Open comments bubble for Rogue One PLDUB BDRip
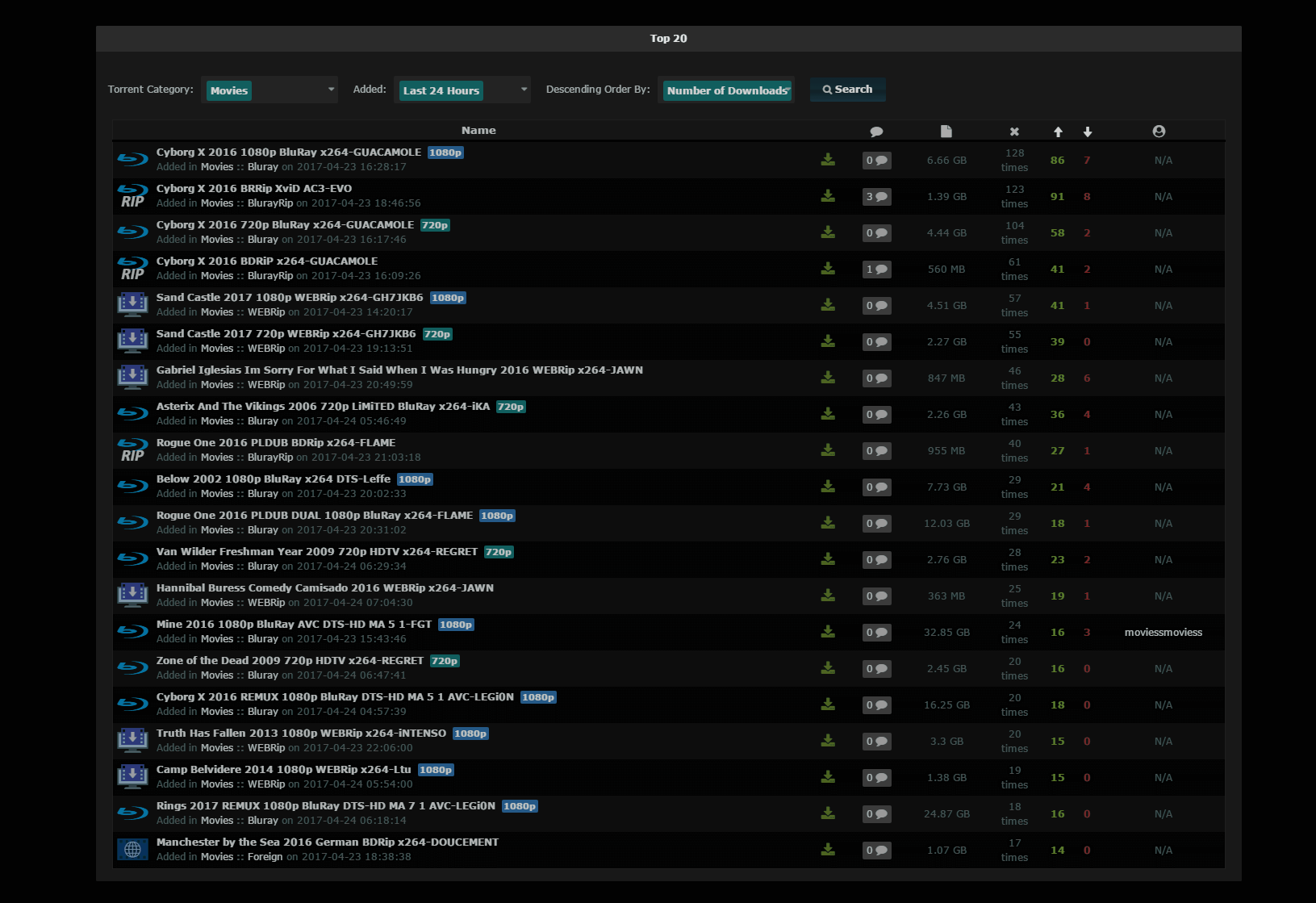The height and width of the screenshot is (903, 1316). click(876, 450)
